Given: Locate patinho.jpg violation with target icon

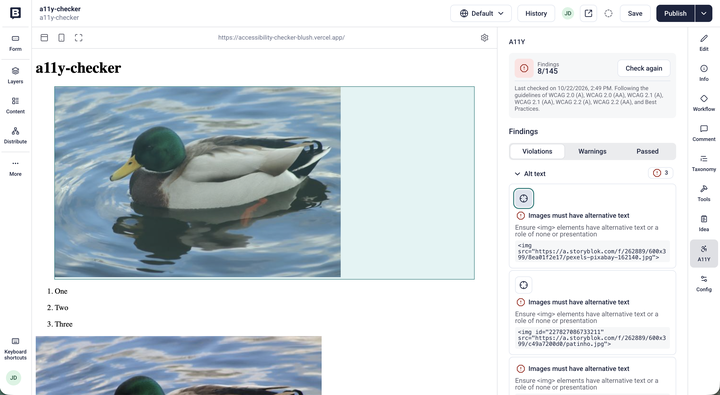Looking at the screenshot, I should click(x=523, y=285).
